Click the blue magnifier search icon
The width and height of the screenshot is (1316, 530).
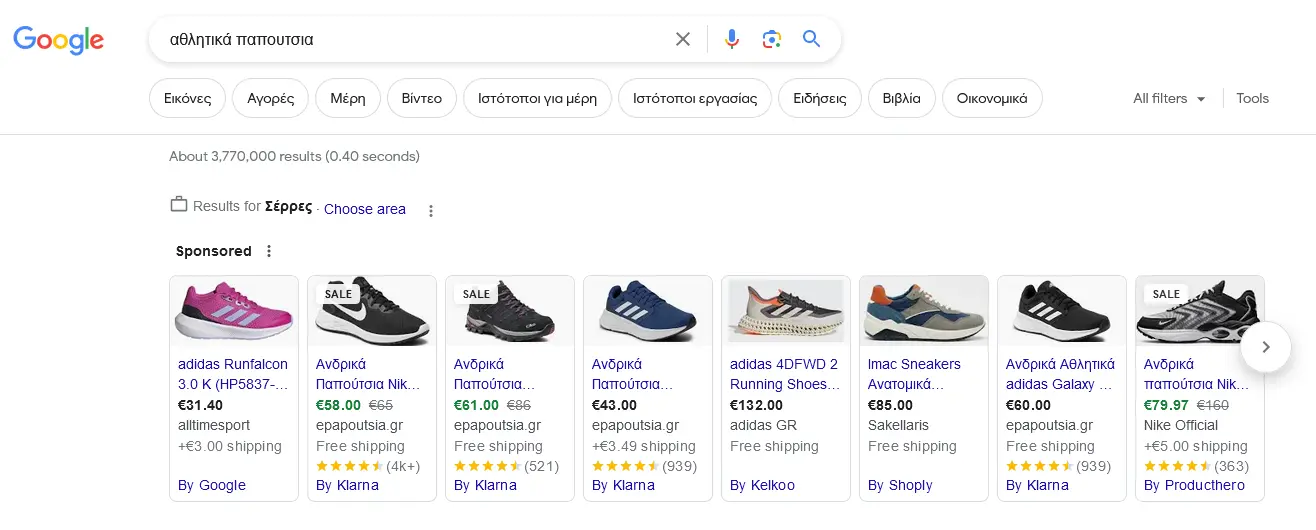click(x=811, y=39)
